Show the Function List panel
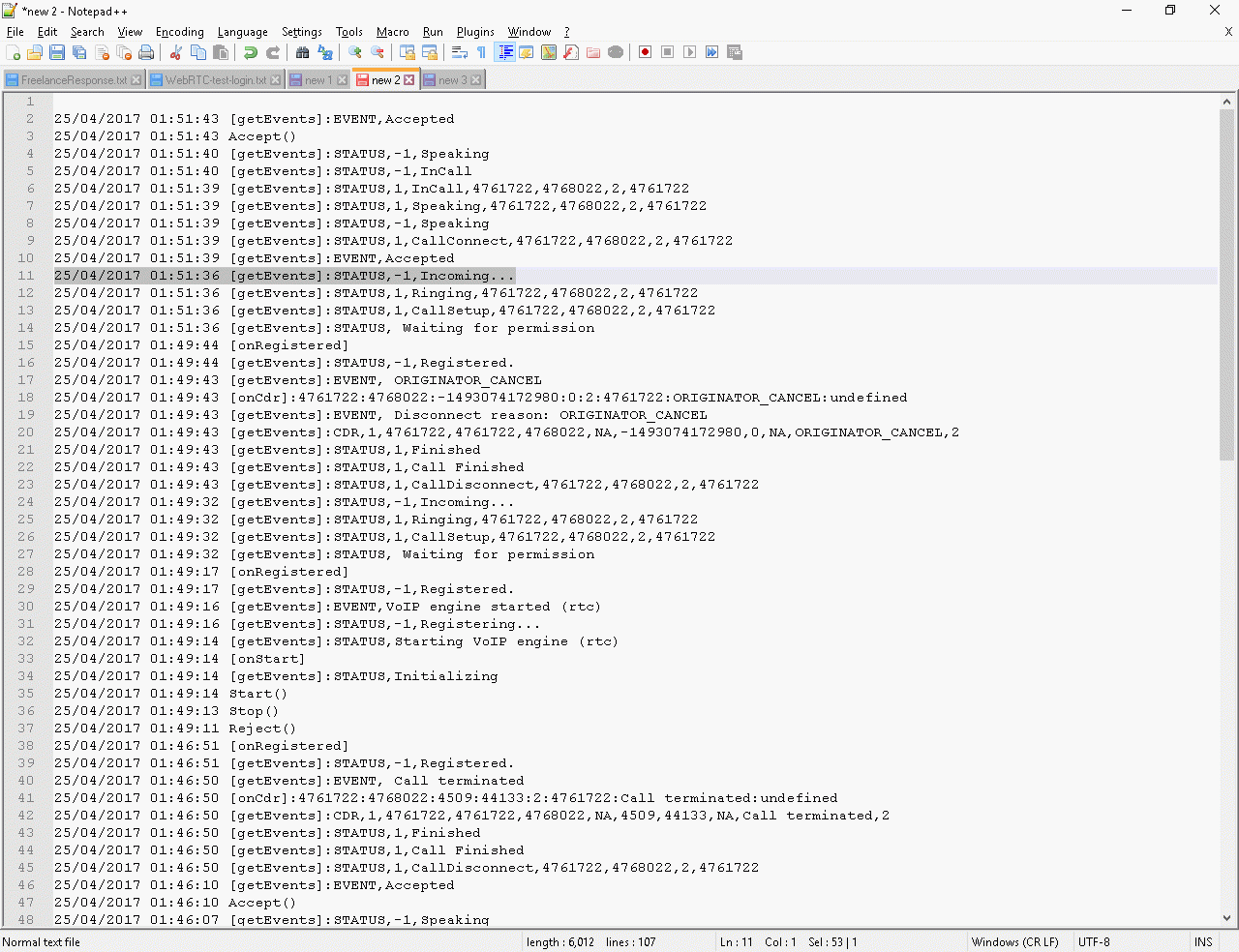This screenshot has height=952, width=1239. coord(571,52)
